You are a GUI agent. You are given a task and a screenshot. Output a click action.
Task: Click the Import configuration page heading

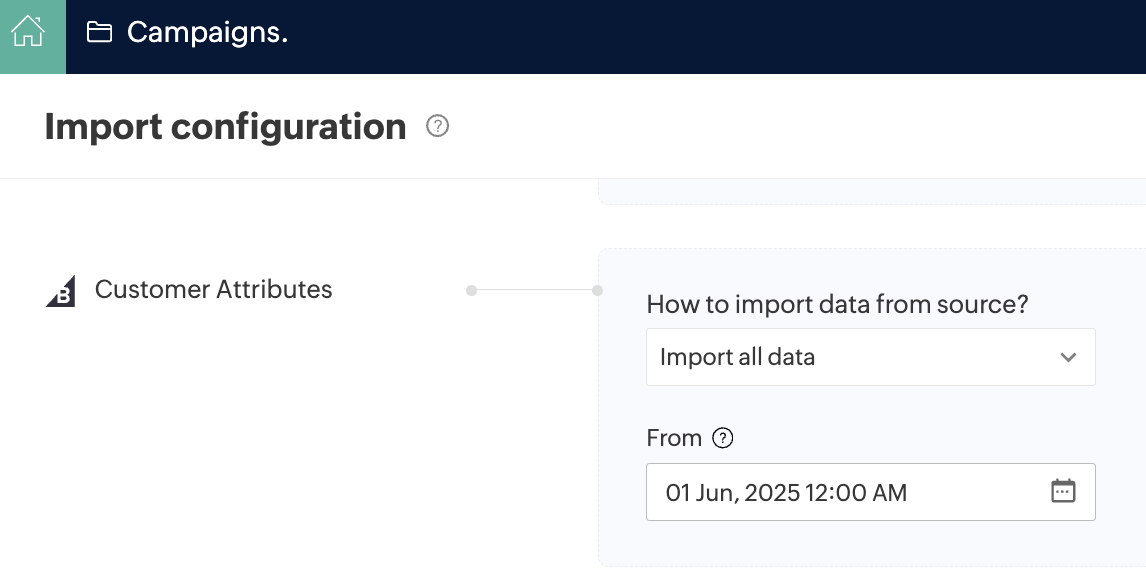(x=225, y=127)
